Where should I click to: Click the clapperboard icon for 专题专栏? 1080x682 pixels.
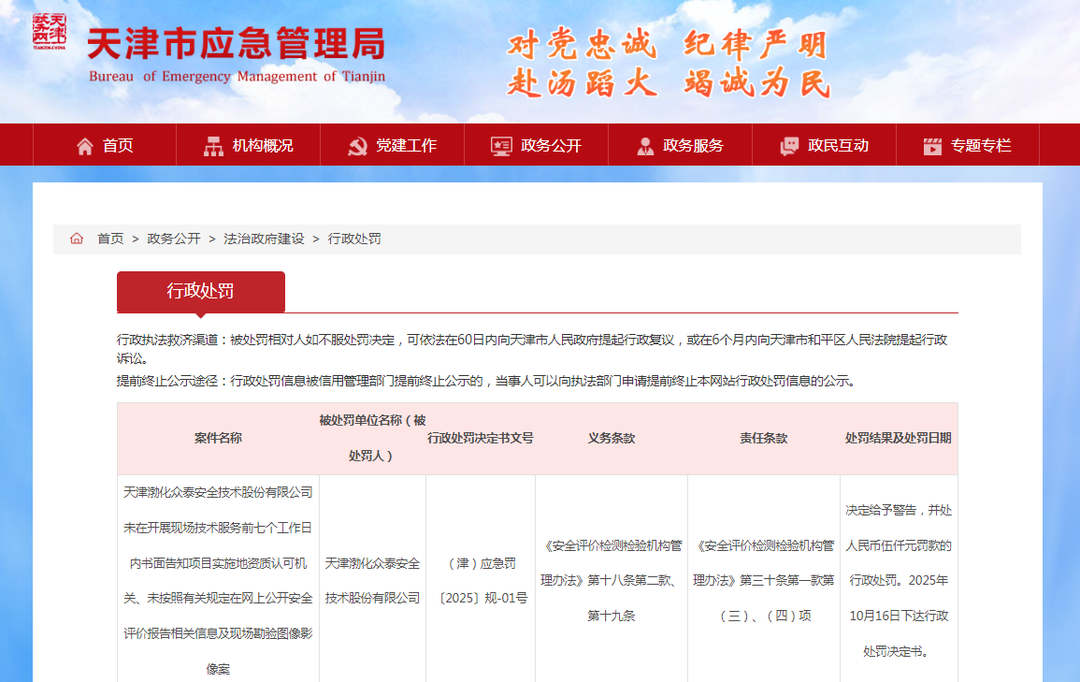click(933, 146)
